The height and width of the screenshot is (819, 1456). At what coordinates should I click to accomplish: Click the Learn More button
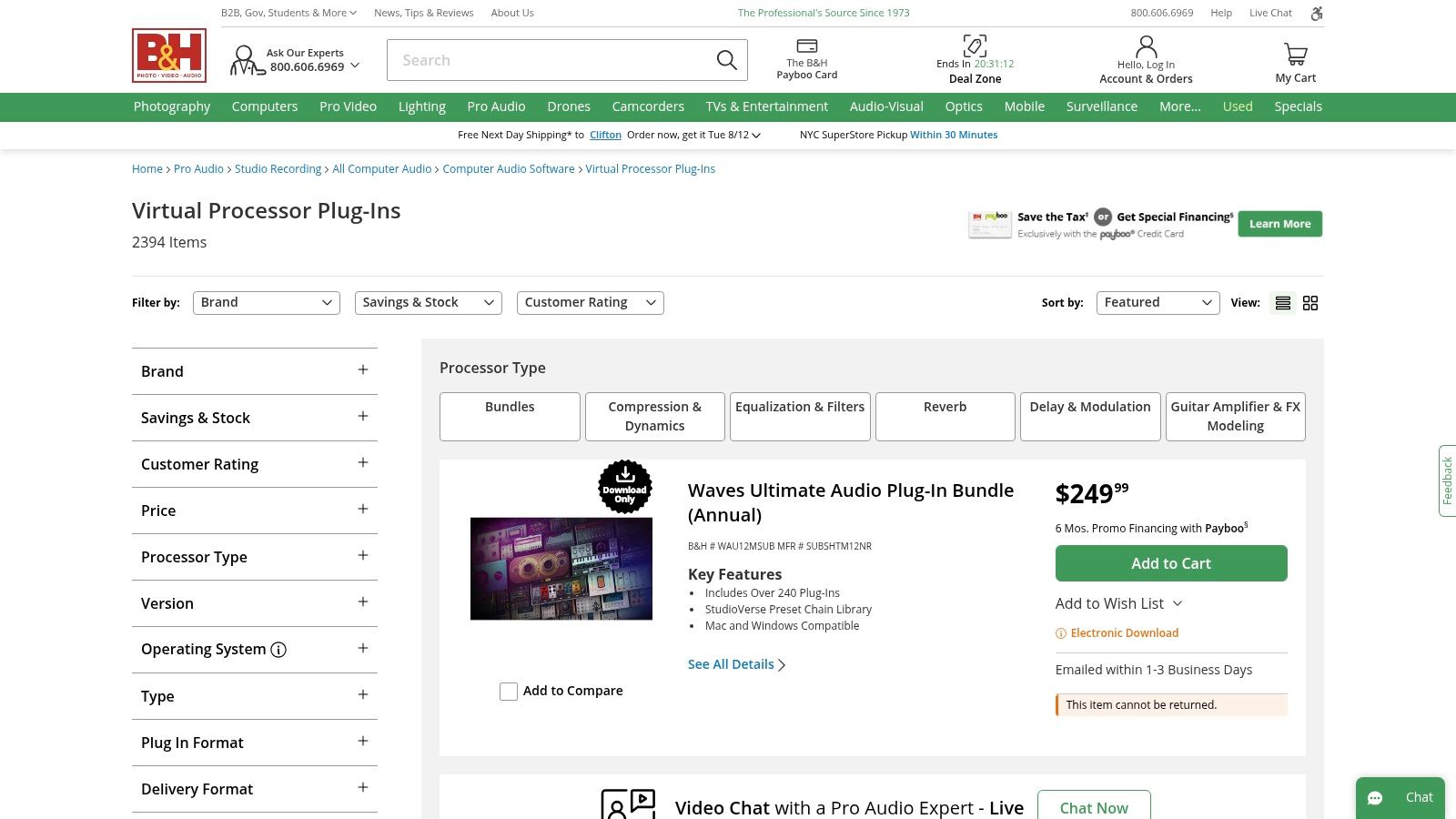pyautogui.click(x=1279, y=224)
